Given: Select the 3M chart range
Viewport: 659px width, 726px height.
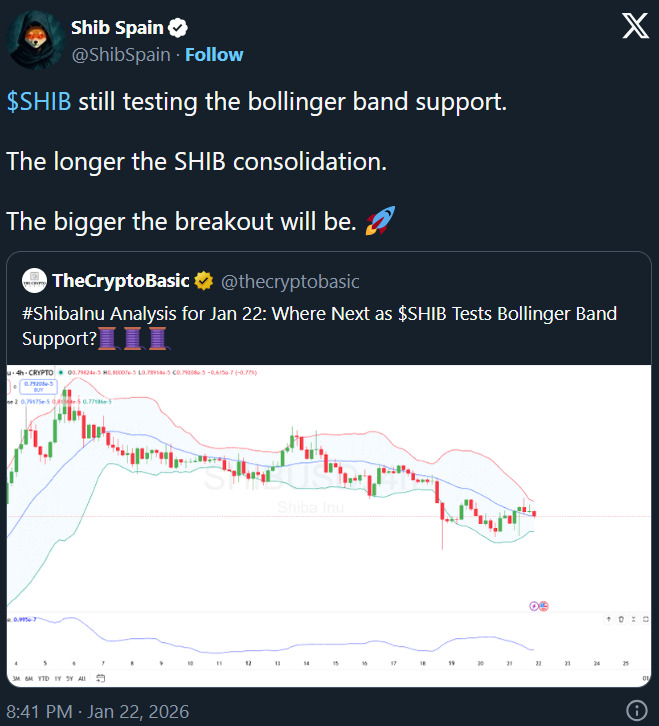Looking at the screenshot, I should pos(17,678).
